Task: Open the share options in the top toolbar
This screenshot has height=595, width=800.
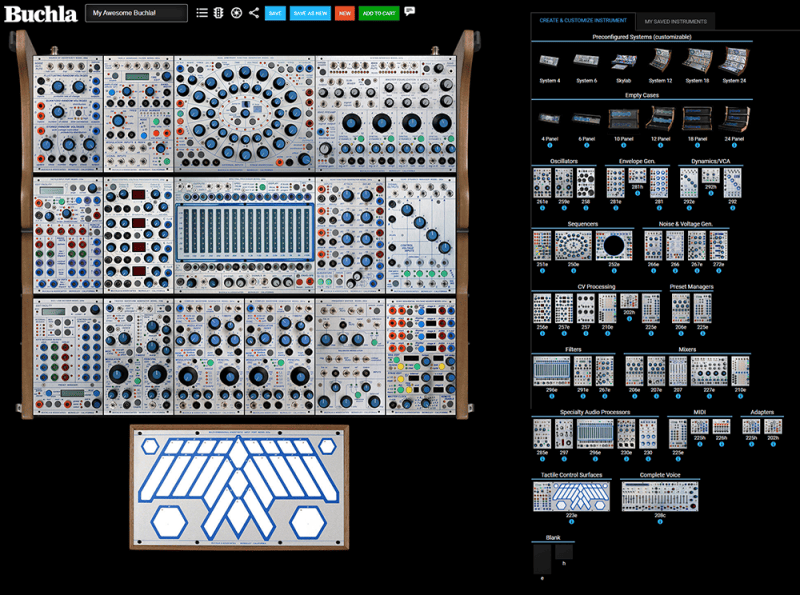Action: (254, 13)
